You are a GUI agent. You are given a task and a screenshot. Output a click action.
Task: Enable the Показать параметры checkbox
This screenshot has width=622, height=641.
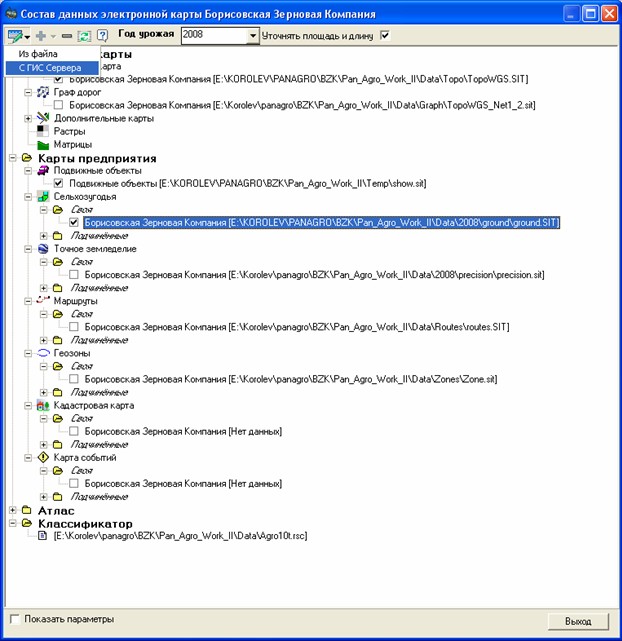(14, 619)
